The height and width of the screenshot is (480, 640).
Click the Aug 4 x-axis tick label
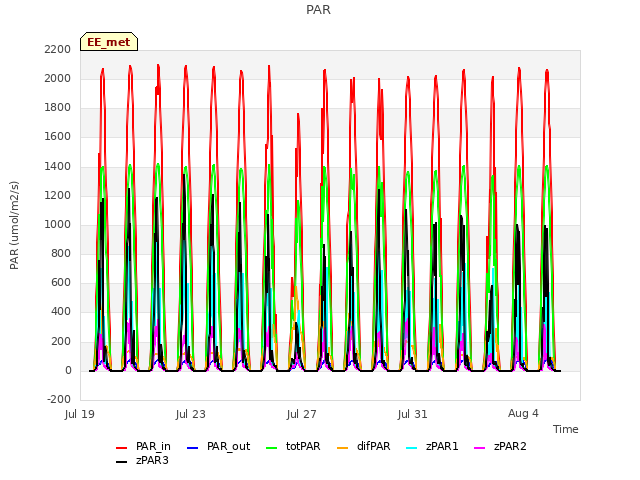(x=523, y=413)
